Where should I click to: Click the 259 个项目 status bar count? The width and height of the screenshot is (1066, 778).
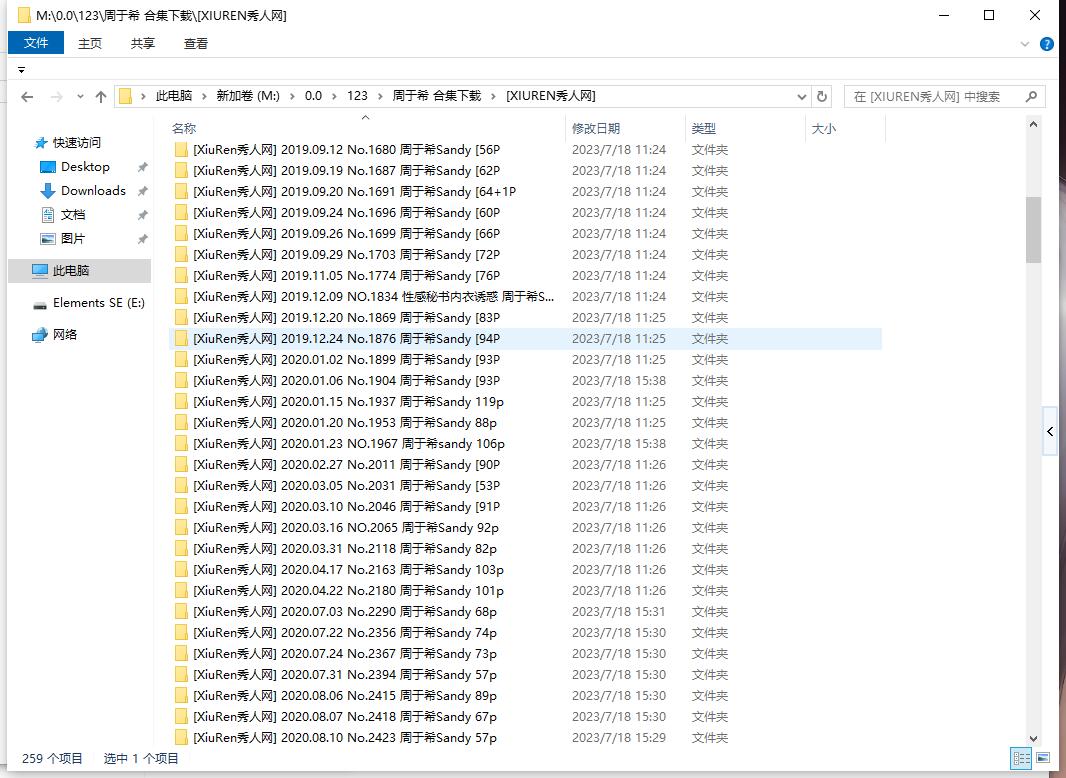point(52,758)
